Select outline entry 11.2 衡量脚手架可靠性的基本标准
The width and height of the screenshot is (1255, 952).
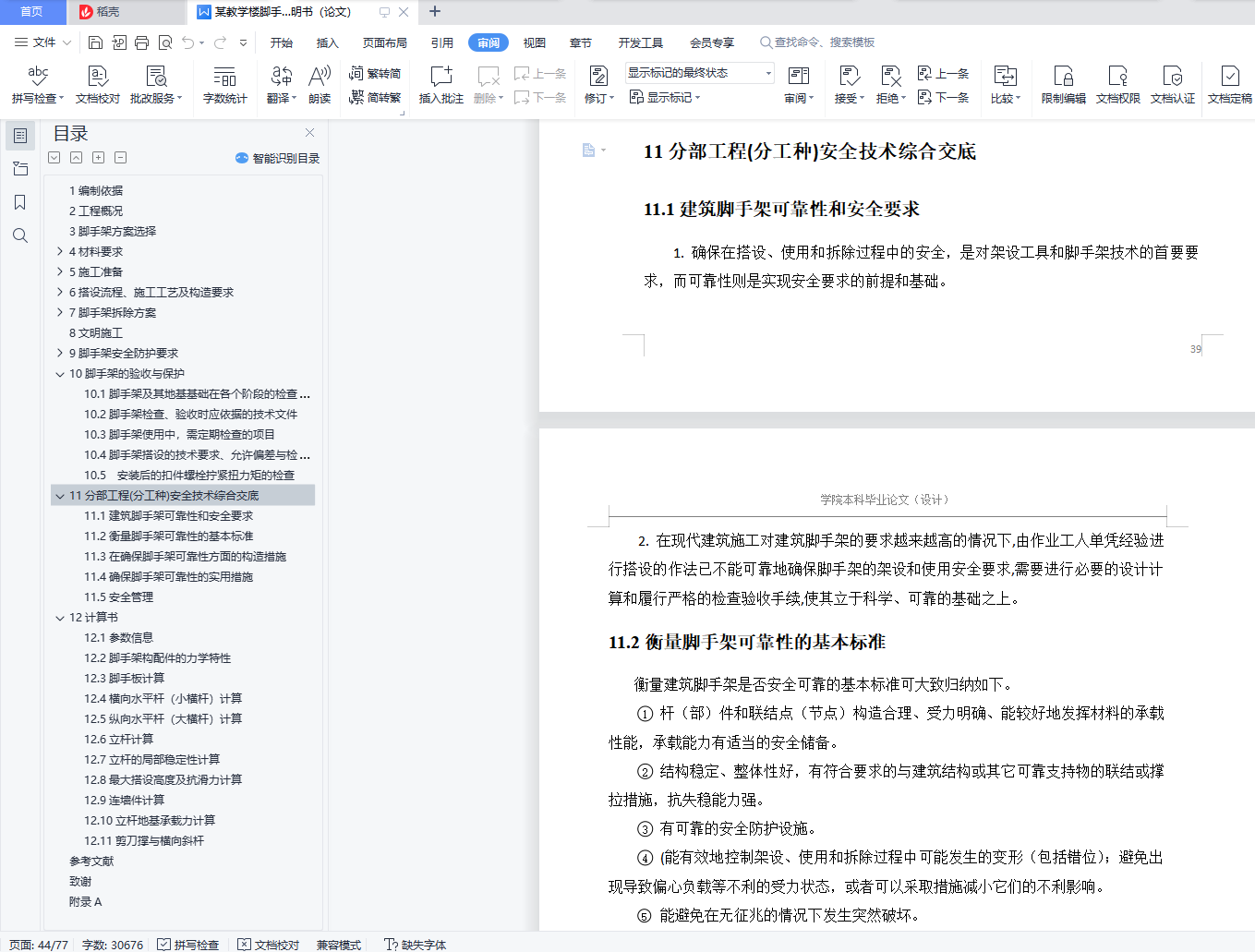[x=169, y=536]
